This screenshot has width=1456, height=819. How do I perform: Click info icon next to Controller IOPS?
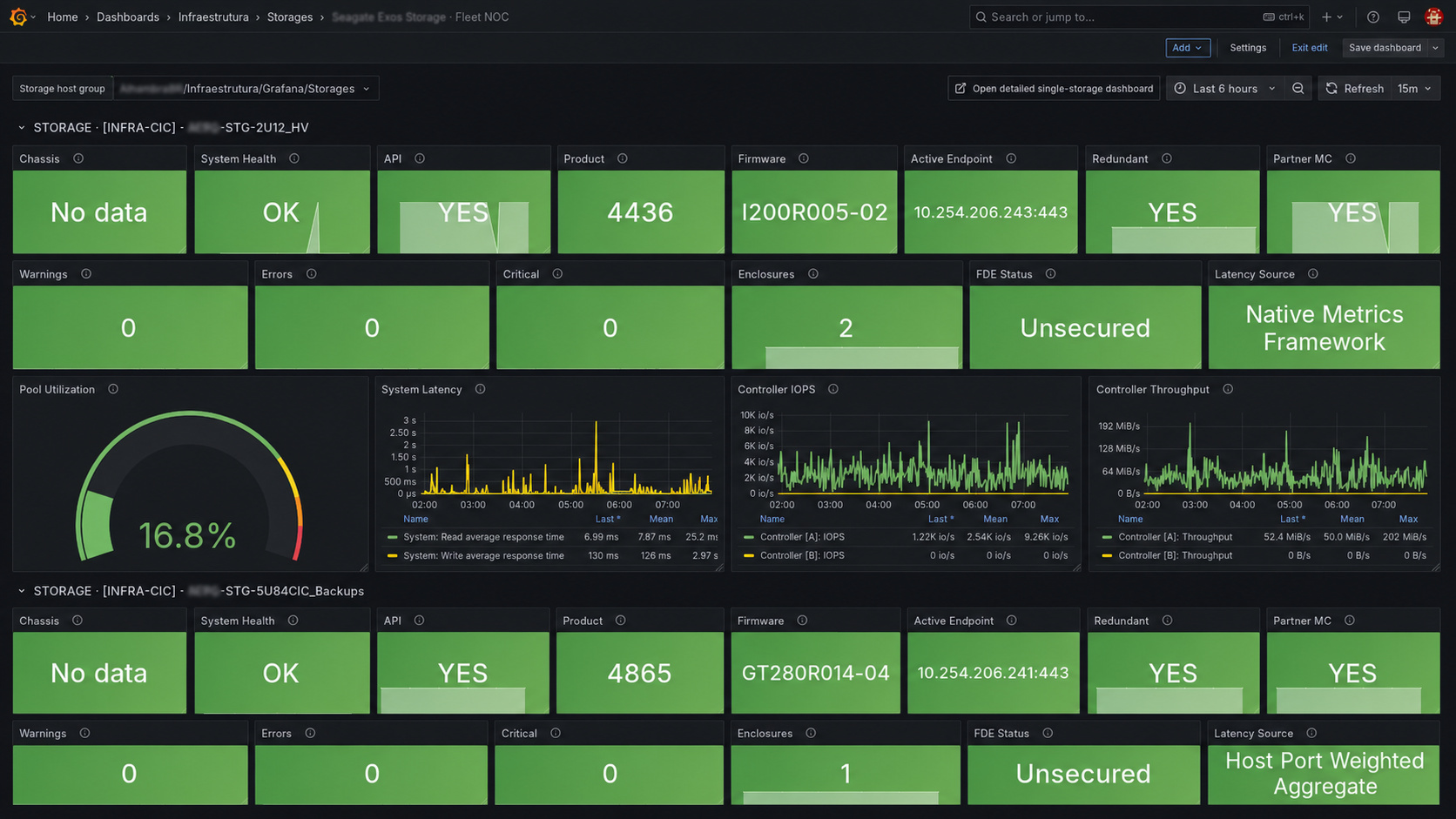pyautogui.click(x=833, y=389)
